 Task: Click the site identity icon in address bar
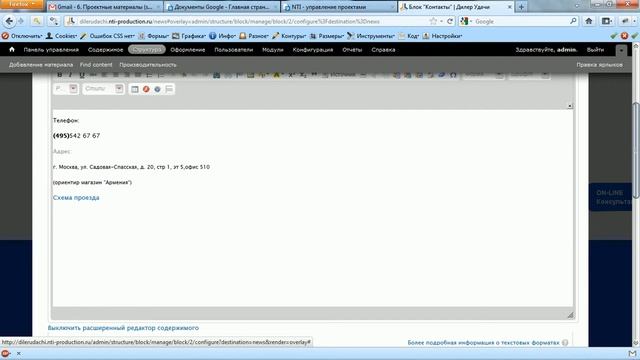[71, 21]
